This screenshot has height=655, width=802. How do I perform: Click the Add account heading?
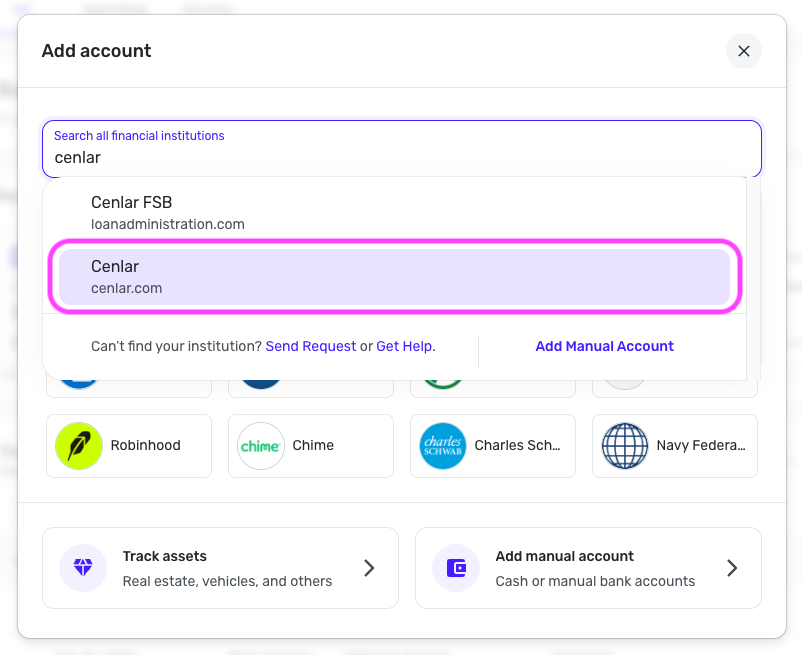pos(97,51)
